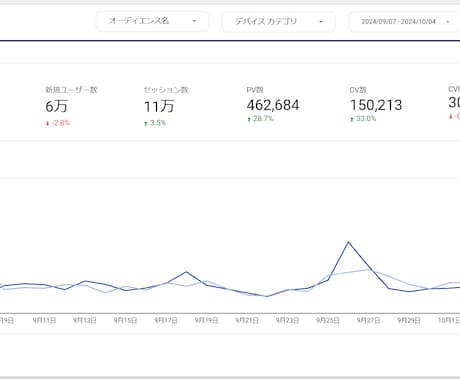The height and width of the screenshot is (380, 460).
Task: Click the 9月19日 axis label
Action: point(206,320)
